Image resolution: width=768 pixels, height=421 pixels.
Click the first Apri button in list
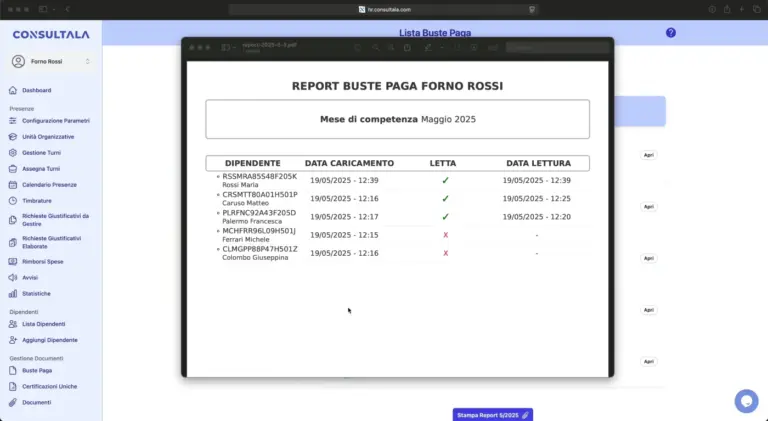(x=648, y=155)
